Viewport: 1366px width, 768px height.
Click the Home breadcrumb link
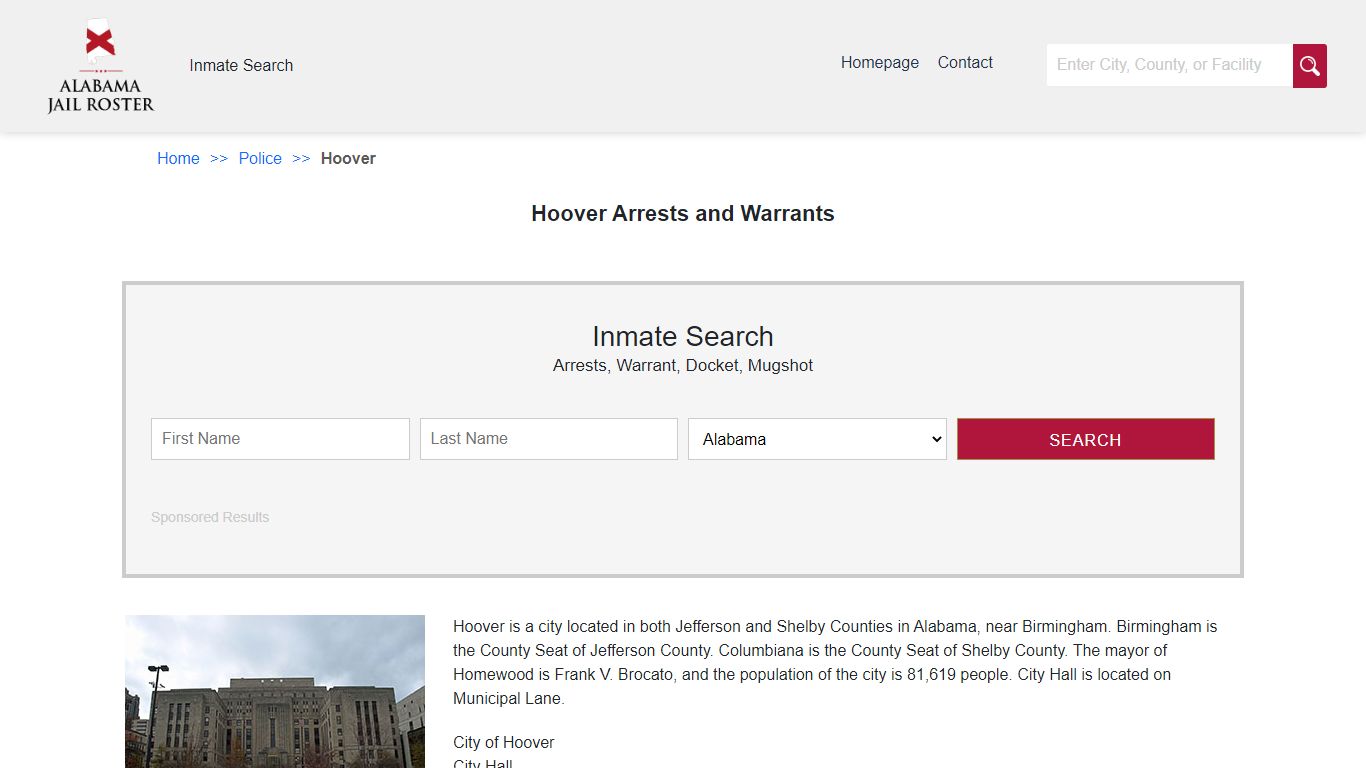click(x=178, y=158)
